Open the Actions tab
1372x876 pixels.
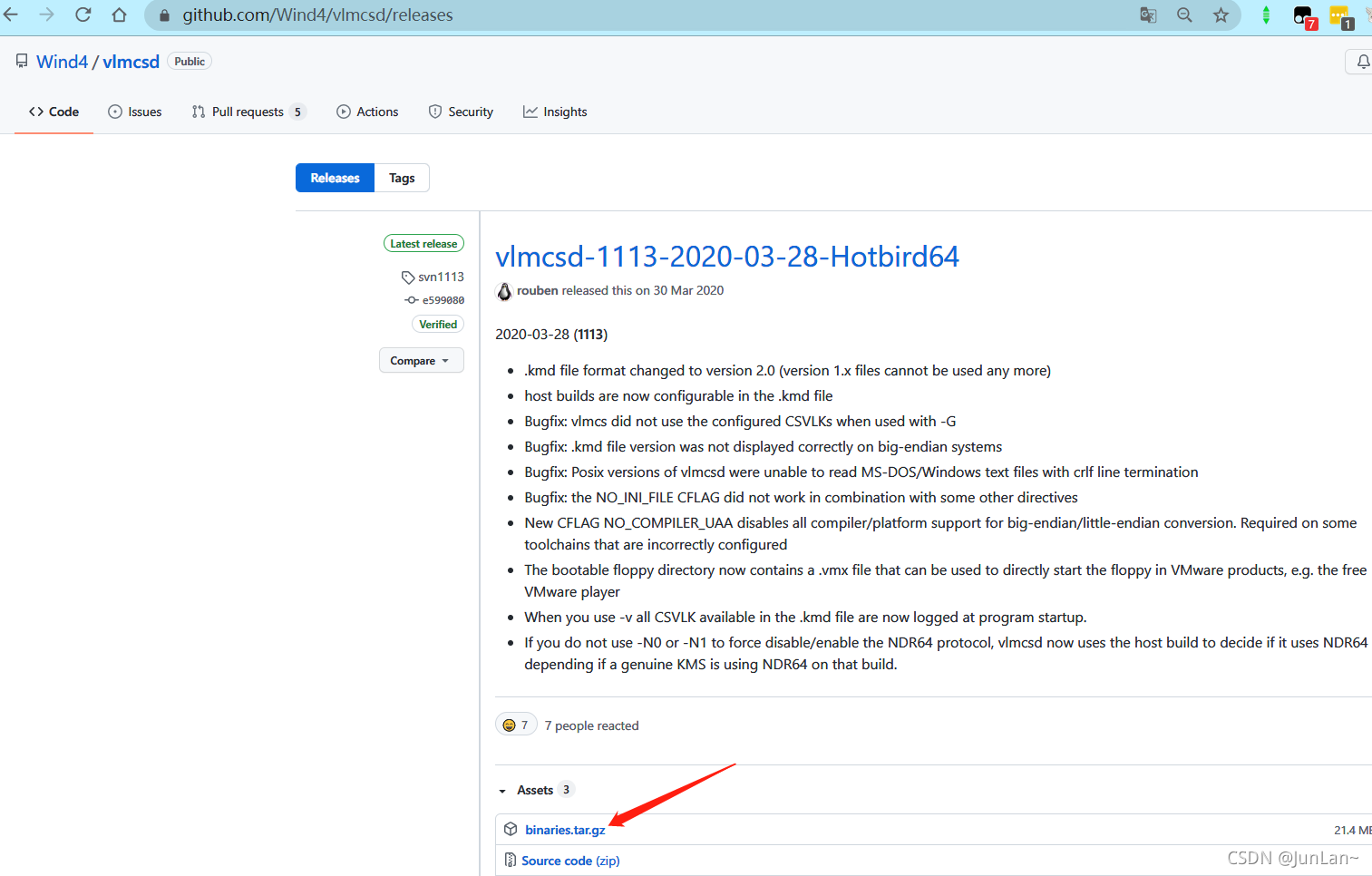(x=367, y=112)
